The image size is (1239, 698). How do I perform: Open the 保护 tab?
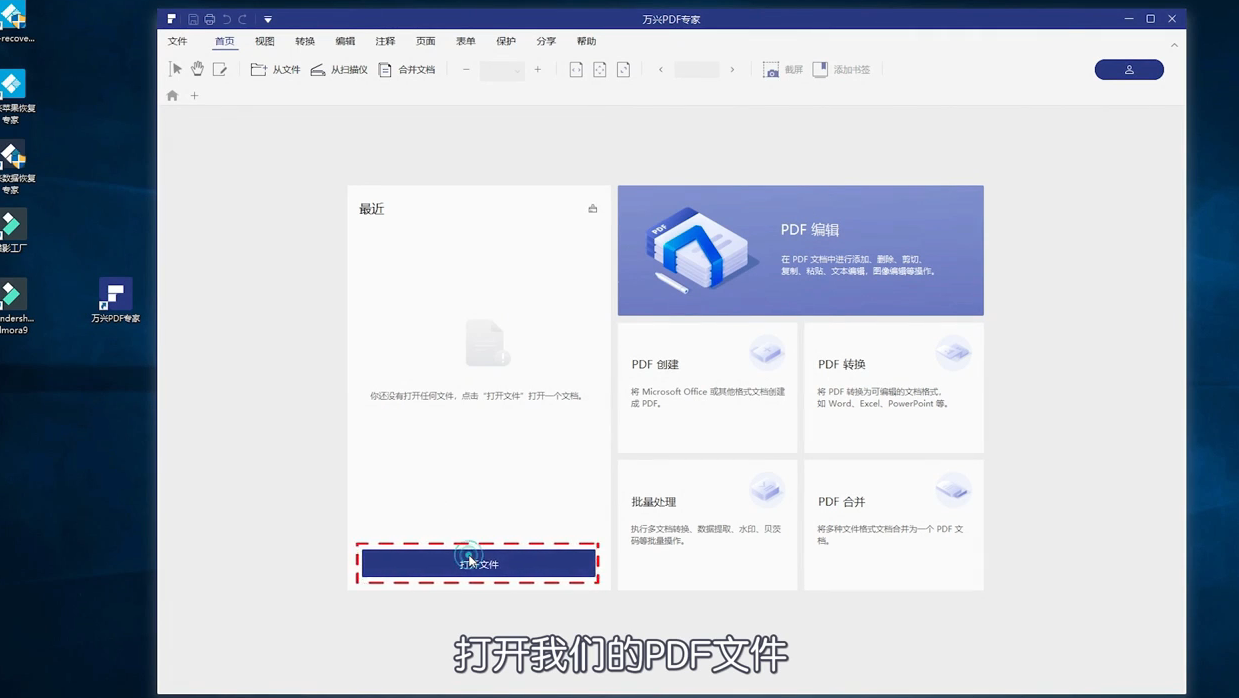pyautogui.click(x=506, y=41)
